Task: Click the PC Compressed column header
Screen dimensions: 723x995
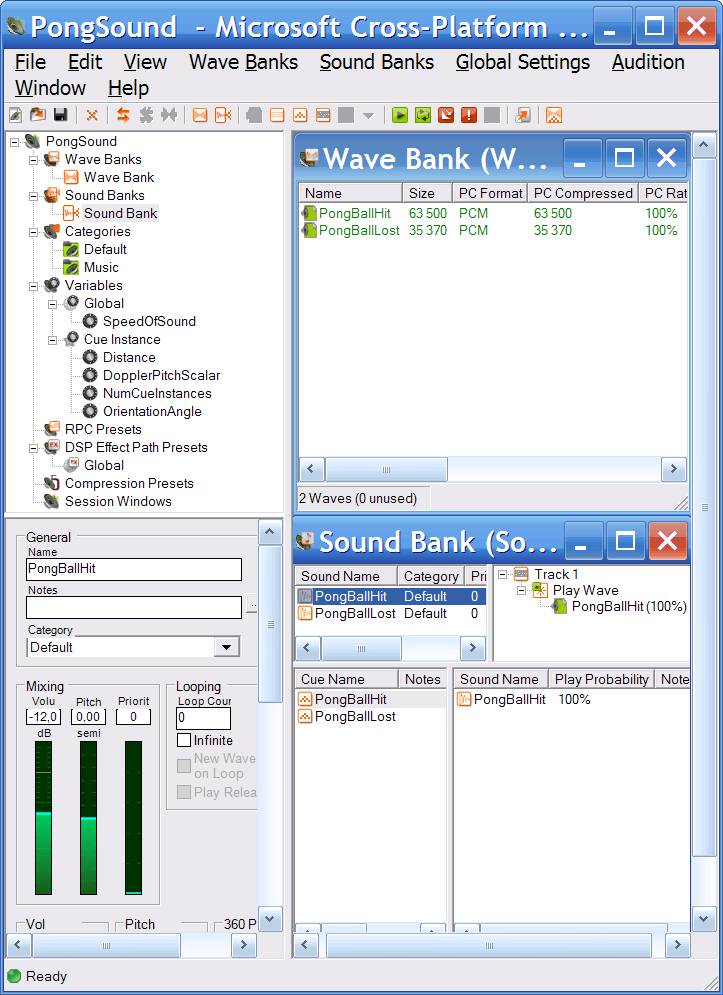Action: click(582, 193)
